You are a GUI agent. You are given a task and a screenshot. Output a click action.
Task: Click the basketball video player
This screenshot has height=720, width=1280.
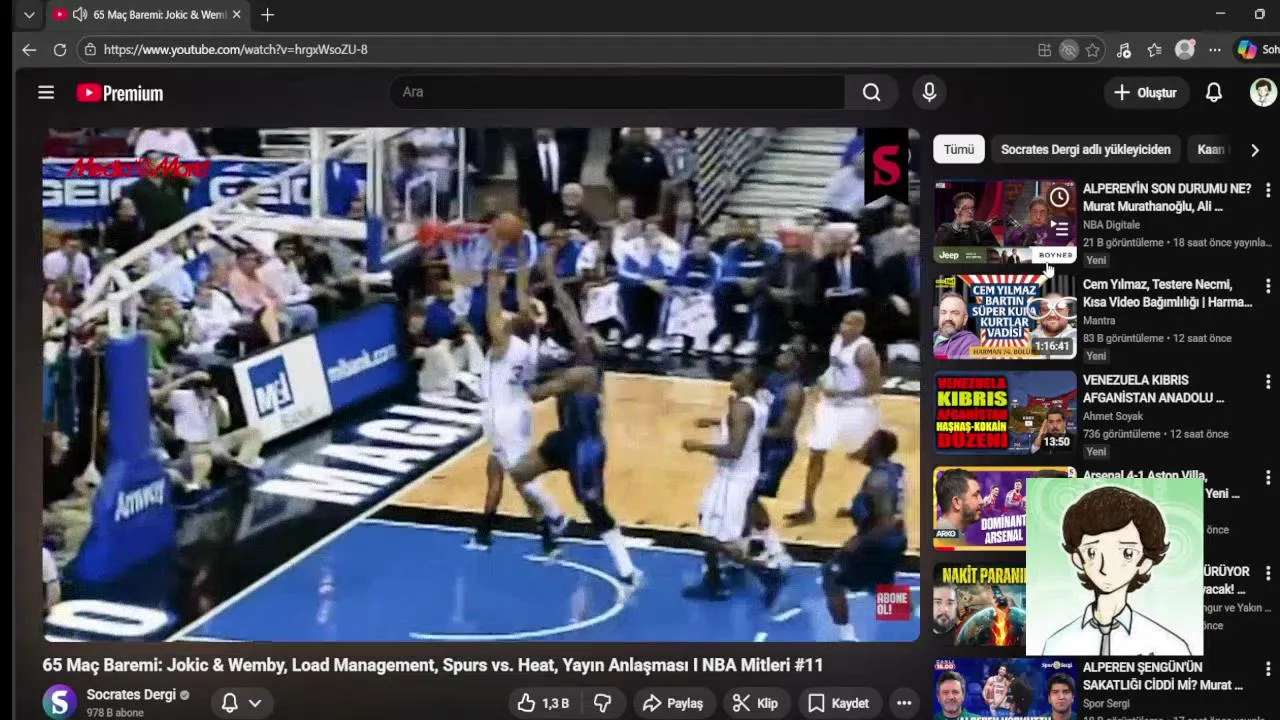[x=481, y=384]
